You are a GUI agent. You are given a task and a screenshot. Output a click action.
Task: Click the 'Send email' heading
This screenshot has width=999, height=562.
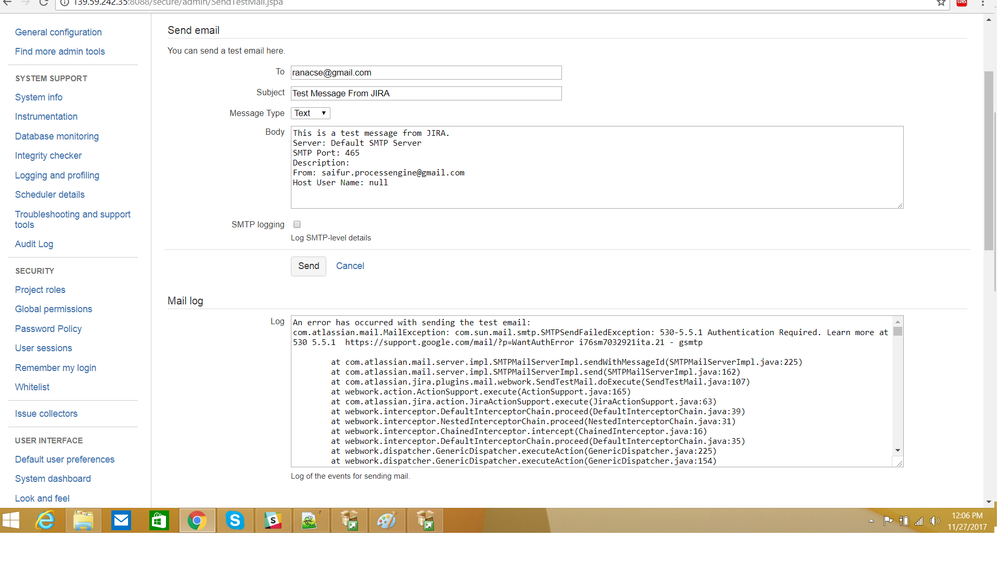[194, 30]
